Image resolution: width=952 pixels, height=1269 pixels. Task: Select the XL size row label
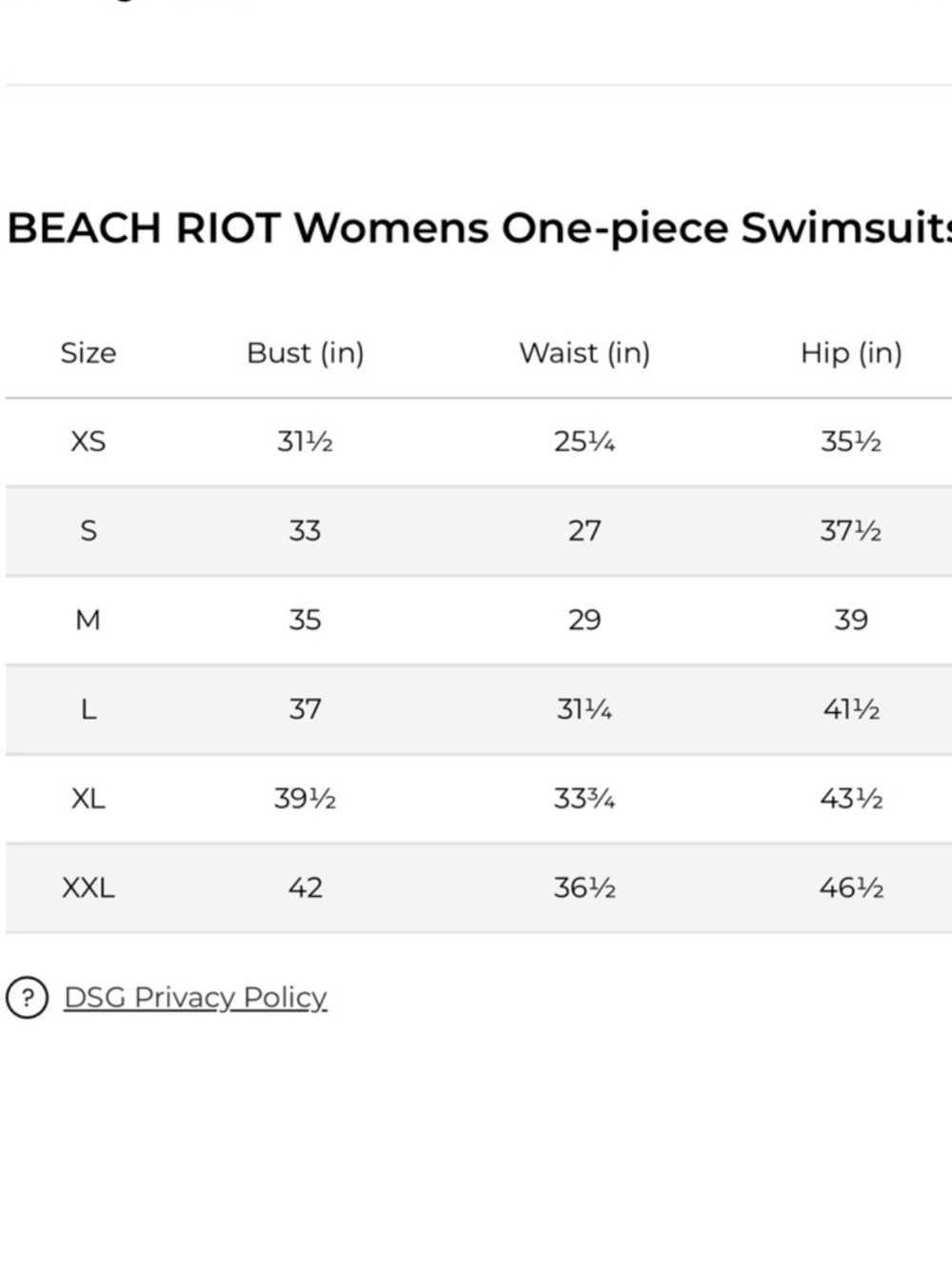[x=89, y=798]
